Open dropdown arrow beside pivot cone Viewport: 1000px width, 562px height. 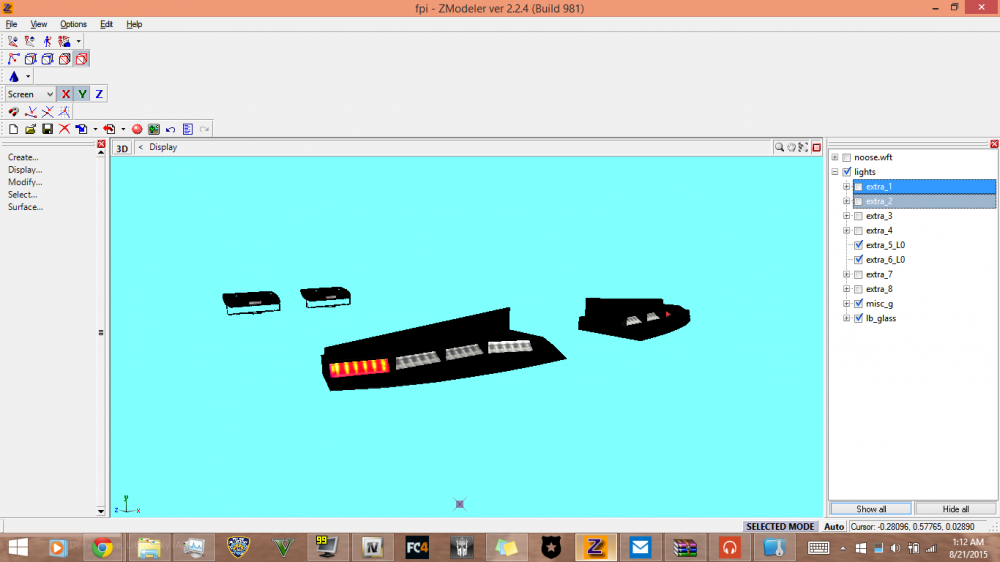tap(28, 77)
